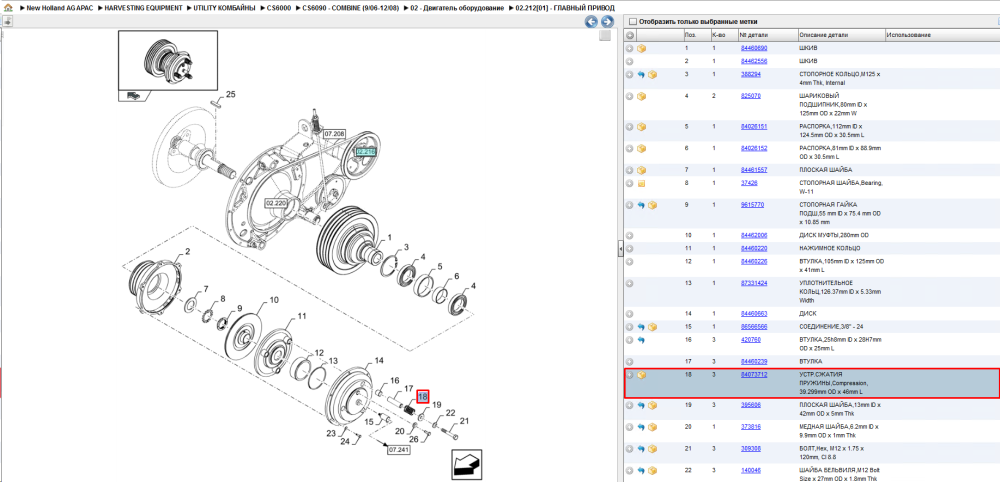Image resolution: width=1000 pixels, height=482 pixels.
Task: Click the pulley thumbnail image in diagram
Action: point(168,61)
